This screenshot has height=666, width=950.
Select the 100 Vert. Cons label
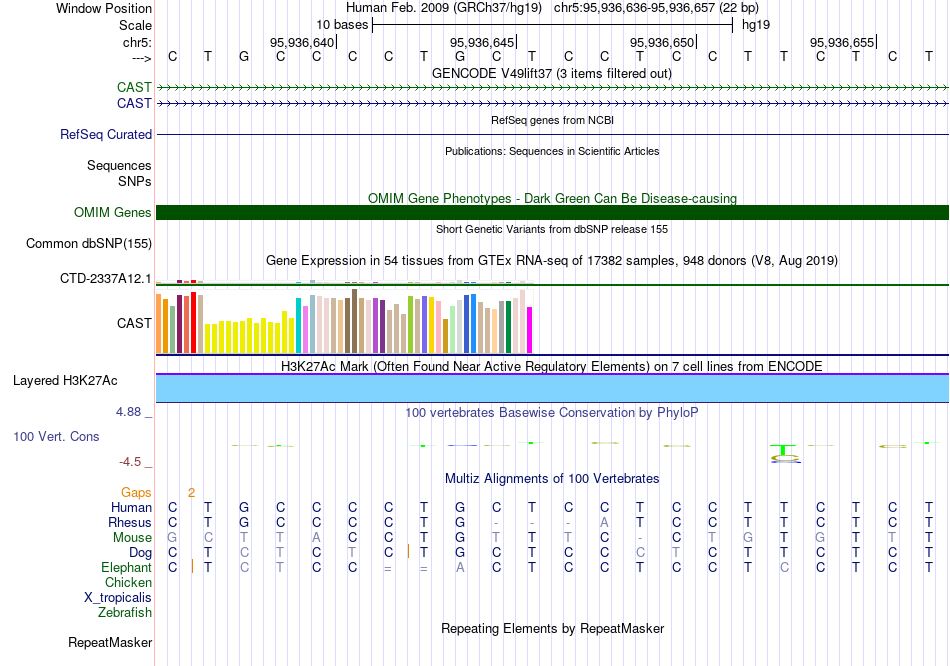(x=56, y=437)
